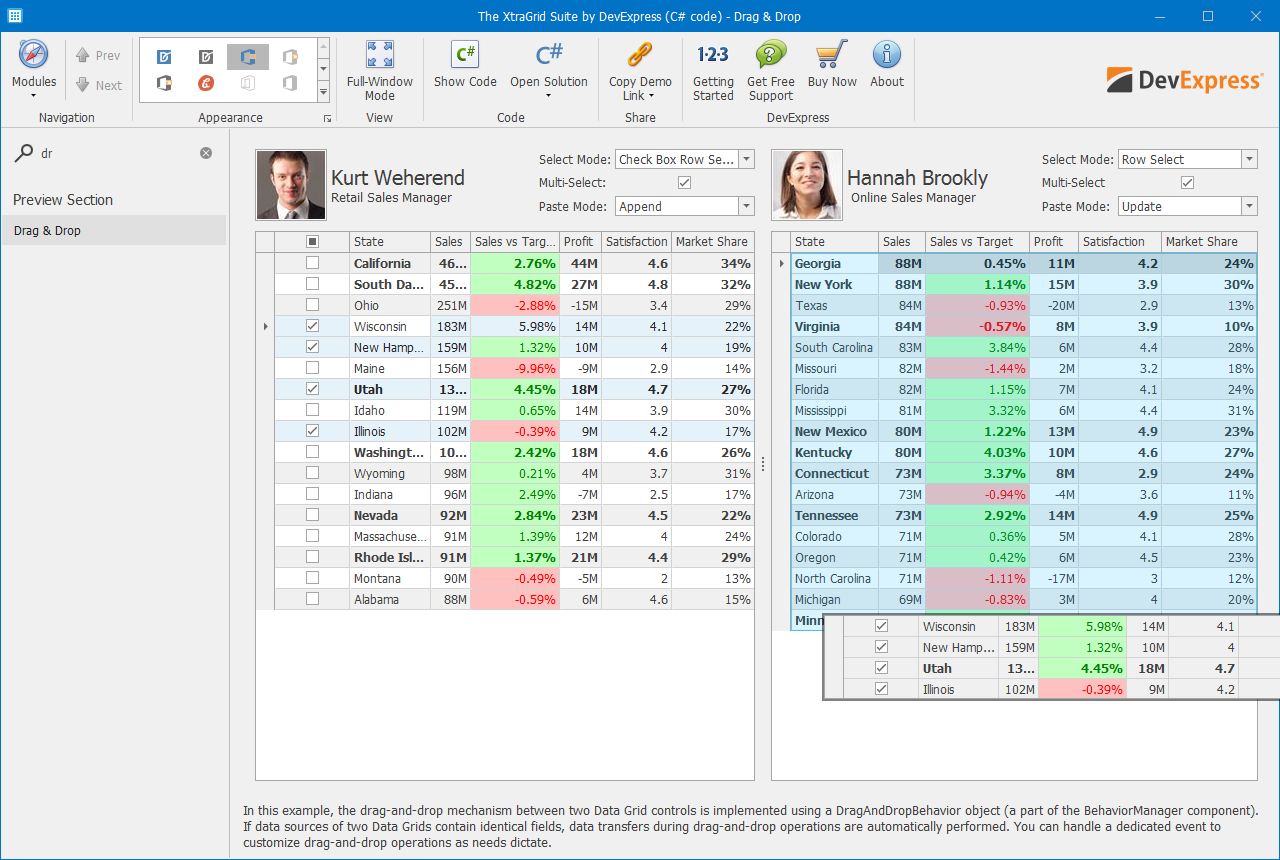Sort left grid by Profit column header
This screenshot has height=860, width=1280.
point(580,242)
